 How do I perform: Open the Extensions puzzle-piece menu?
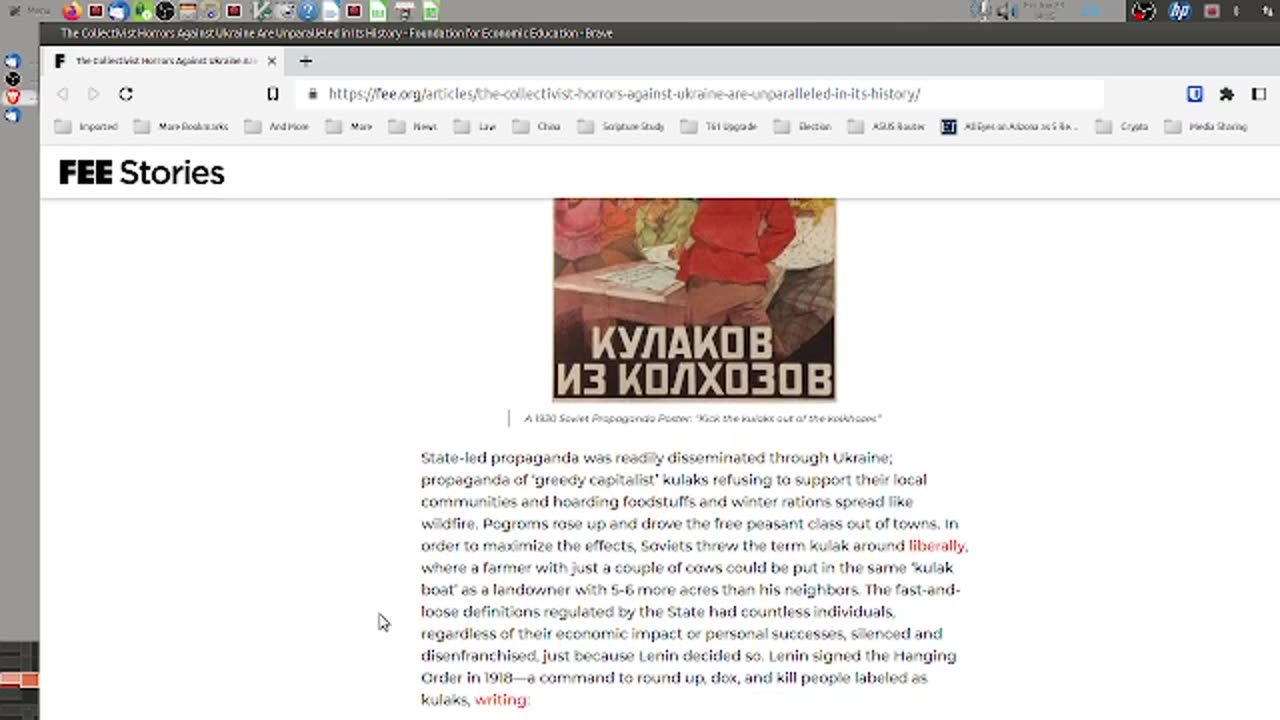pos(1227,94)
